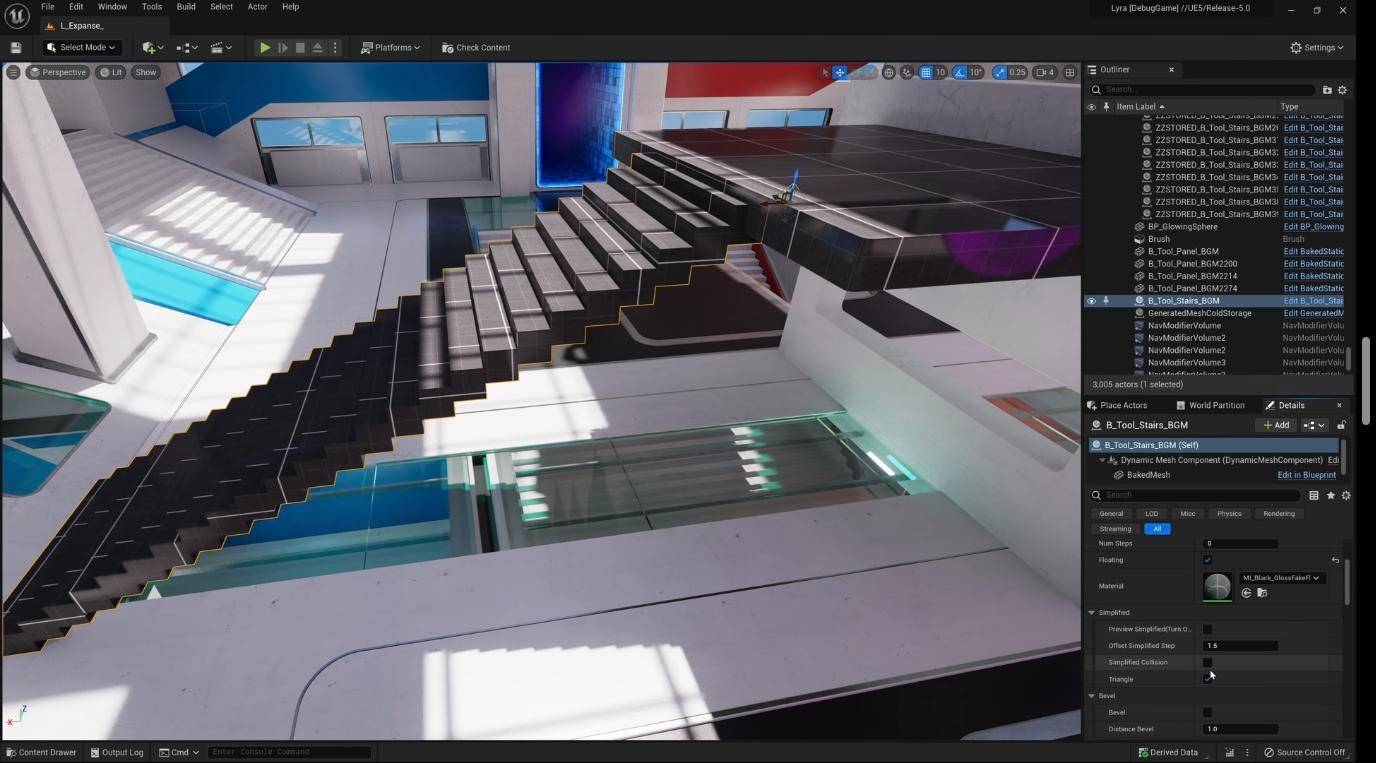The image size is (1376, 763).
Task: Toggle grid snapping icon in viewport
Action: click(x=926, y=72)
